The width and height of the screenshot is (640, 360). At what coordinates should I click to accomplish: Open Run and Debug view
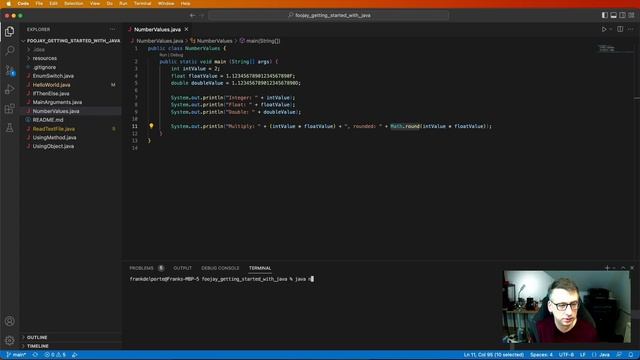tap(9, 89)
